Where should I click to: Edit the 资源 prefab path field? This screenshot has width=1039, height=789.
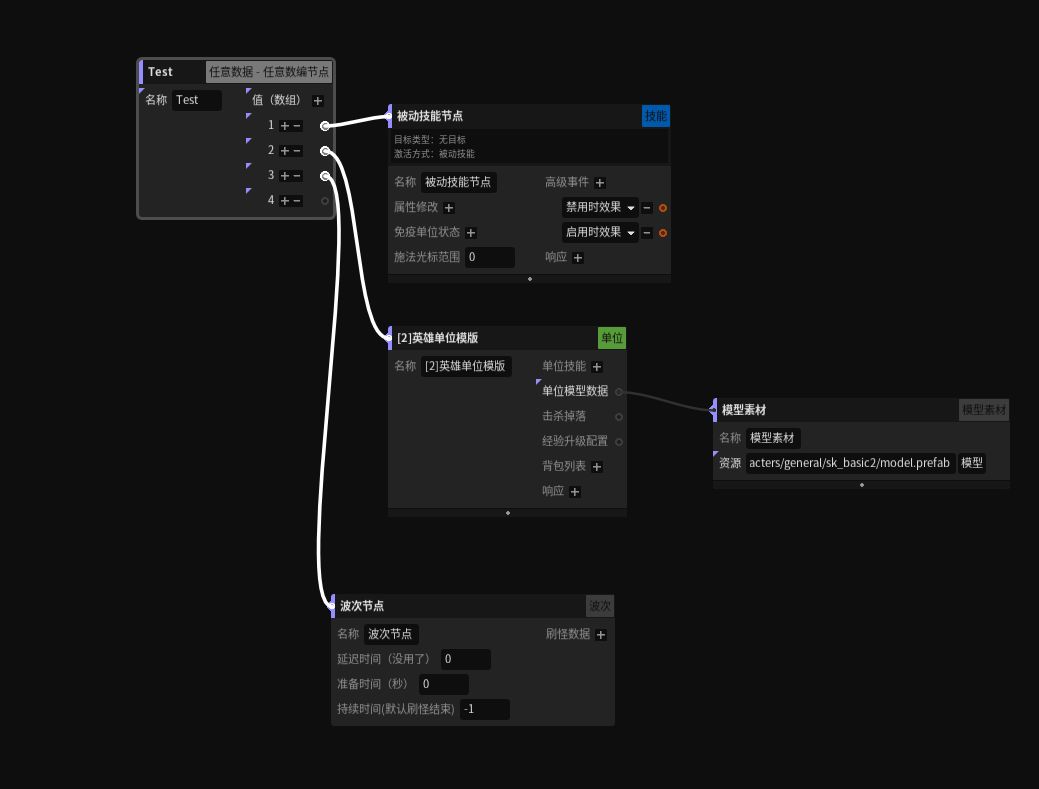pyautogui.click(x=849, y=463)
